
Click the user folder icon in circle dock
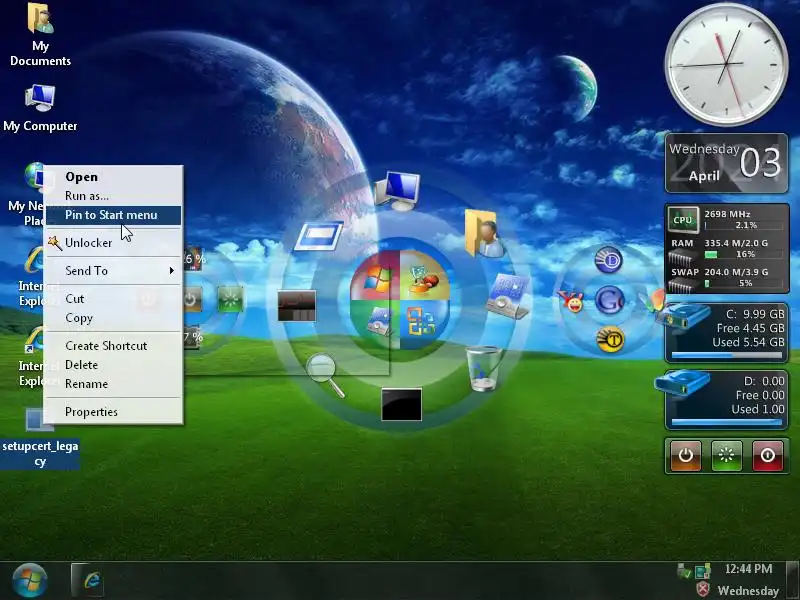(482, 233)
